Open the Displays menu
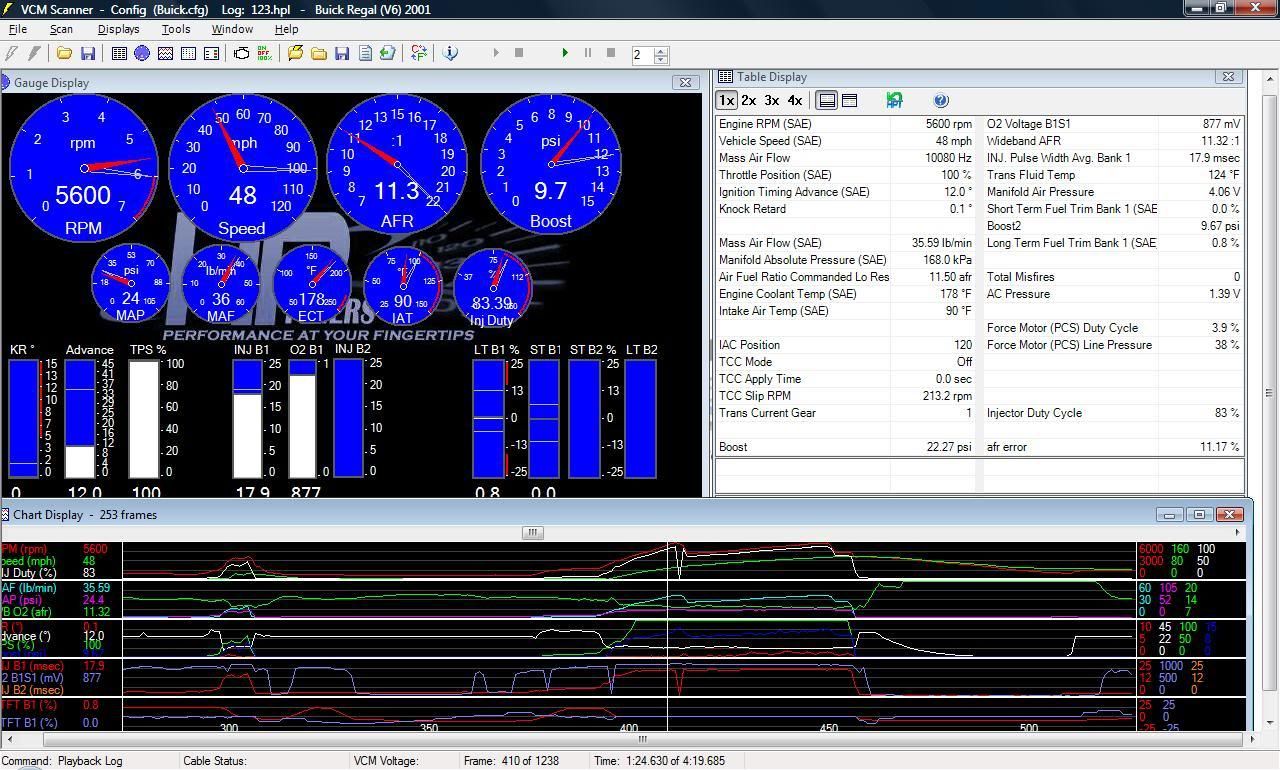The width and height of the screenshot is (1280, 770). (x=118, y=29)
